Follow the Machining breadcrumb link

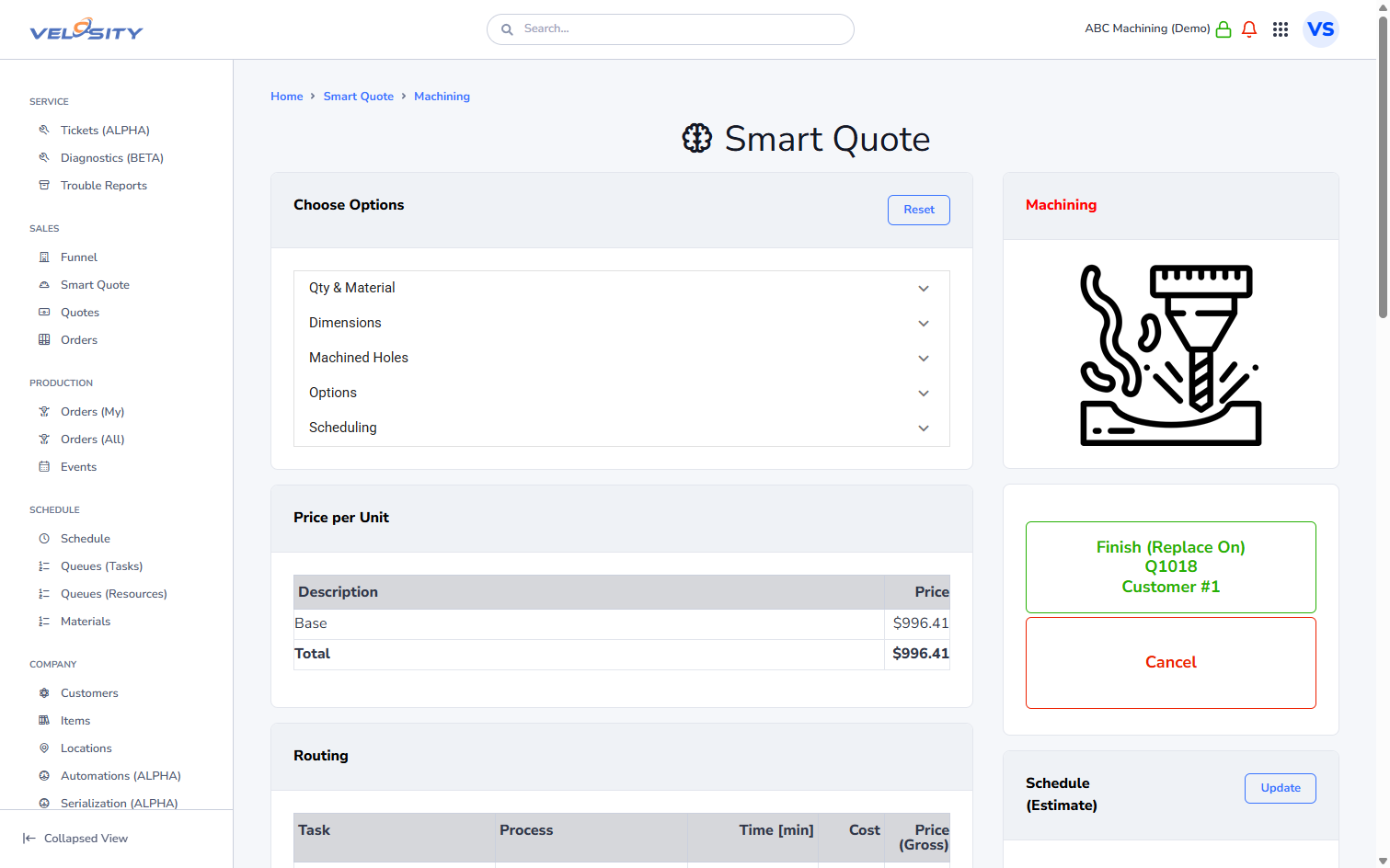(442, 96)
